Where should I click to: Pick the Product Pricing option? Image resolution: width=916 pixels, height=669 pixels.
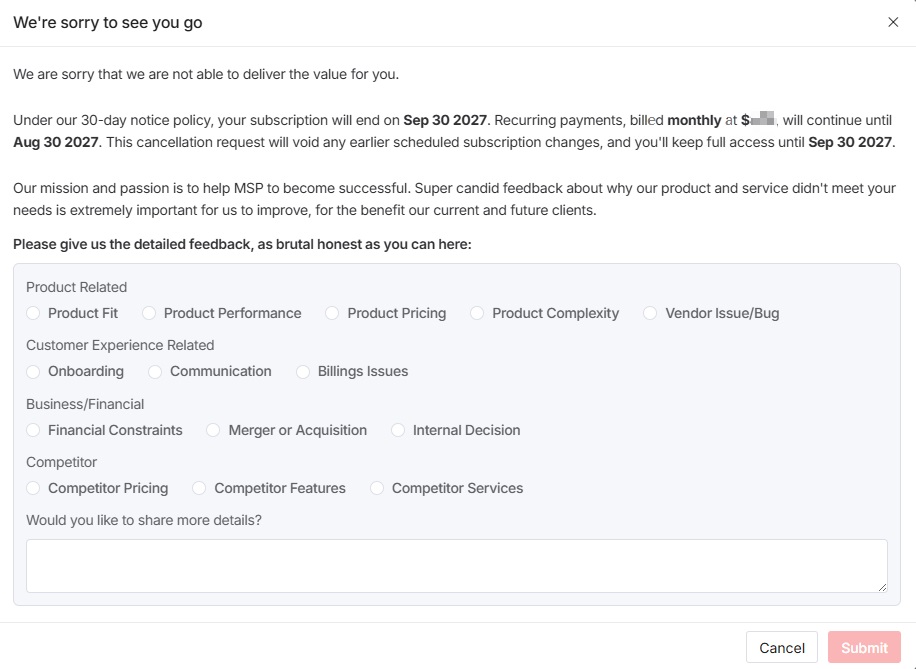332,313
